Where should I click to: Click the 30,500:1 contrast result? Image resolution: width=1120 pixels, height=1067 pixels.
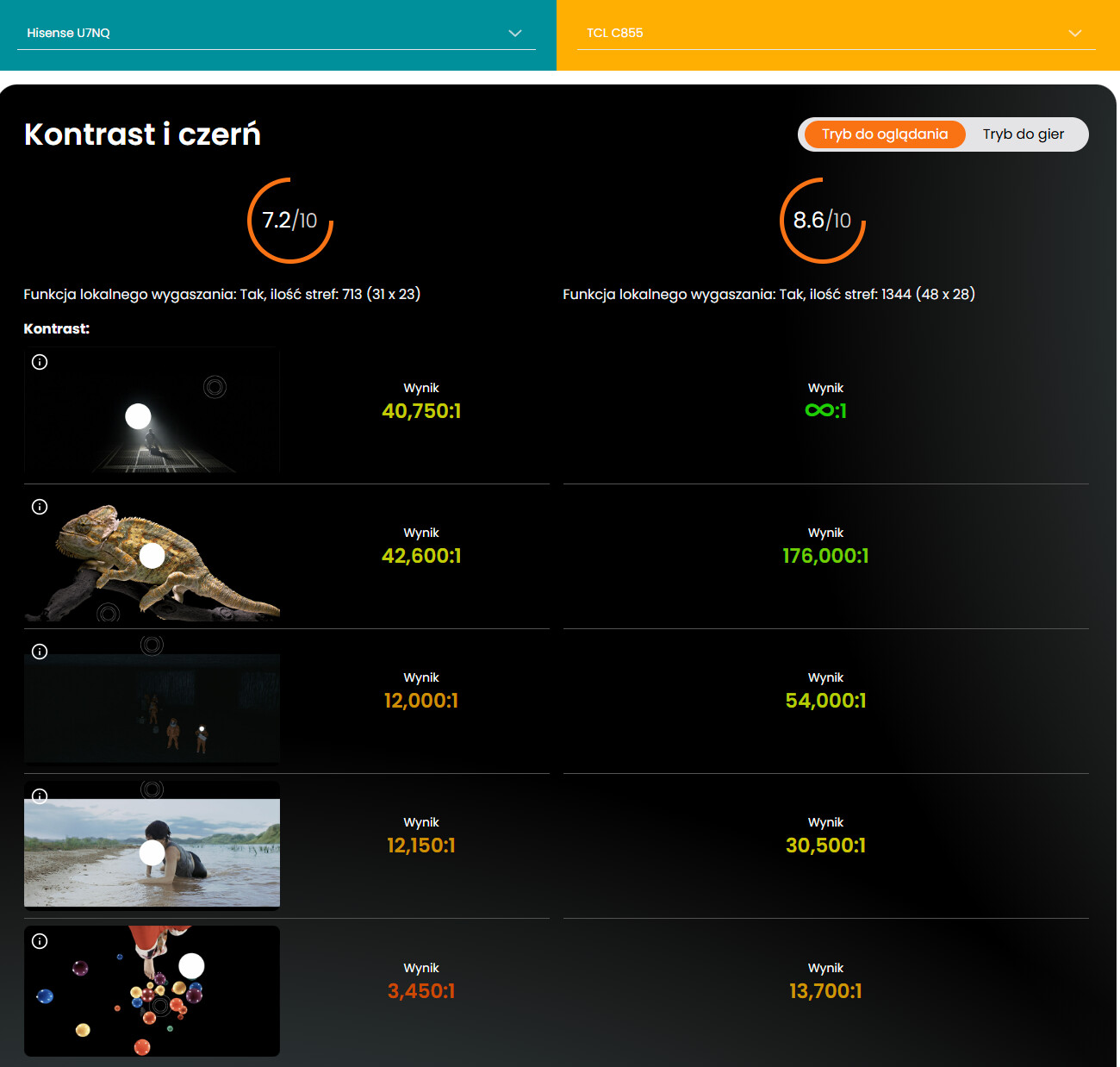pos(826,845)
